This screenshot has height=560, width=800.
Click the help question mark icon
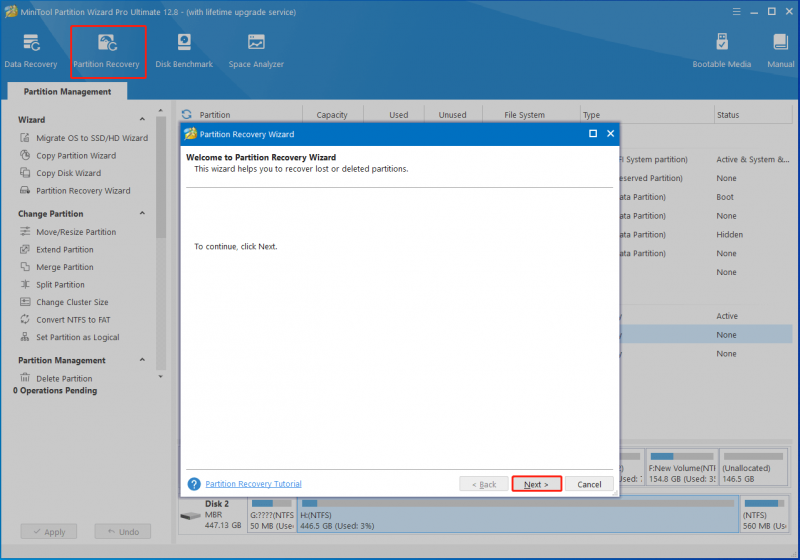[194, 484]
